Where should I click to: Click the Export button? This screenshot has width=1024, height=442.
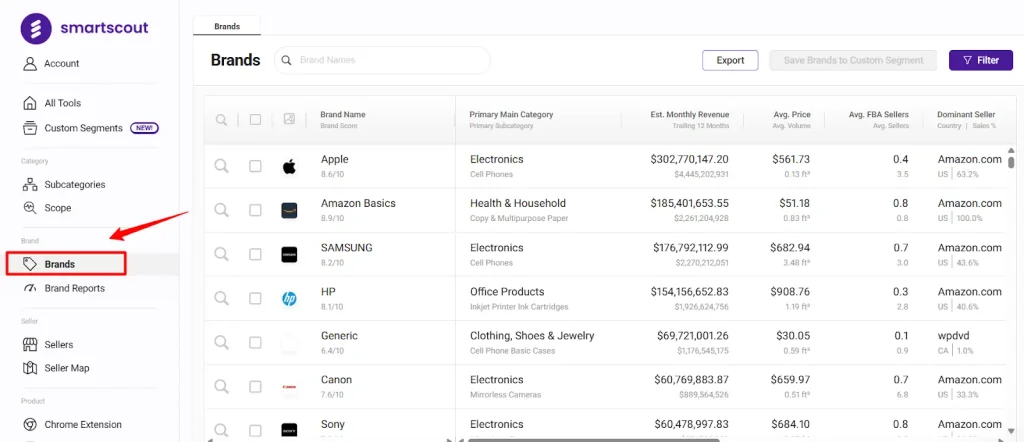pyautogui.click(x=730, y=60)
